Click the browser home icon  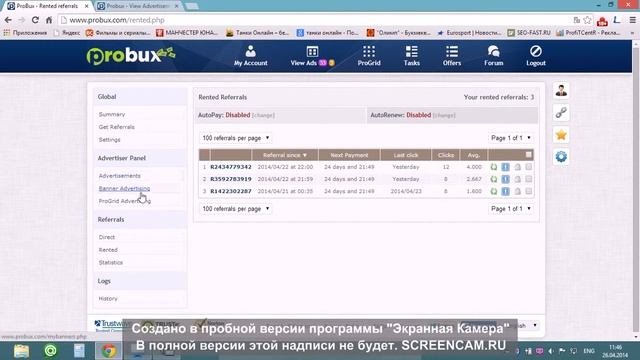tap(49, 20)
